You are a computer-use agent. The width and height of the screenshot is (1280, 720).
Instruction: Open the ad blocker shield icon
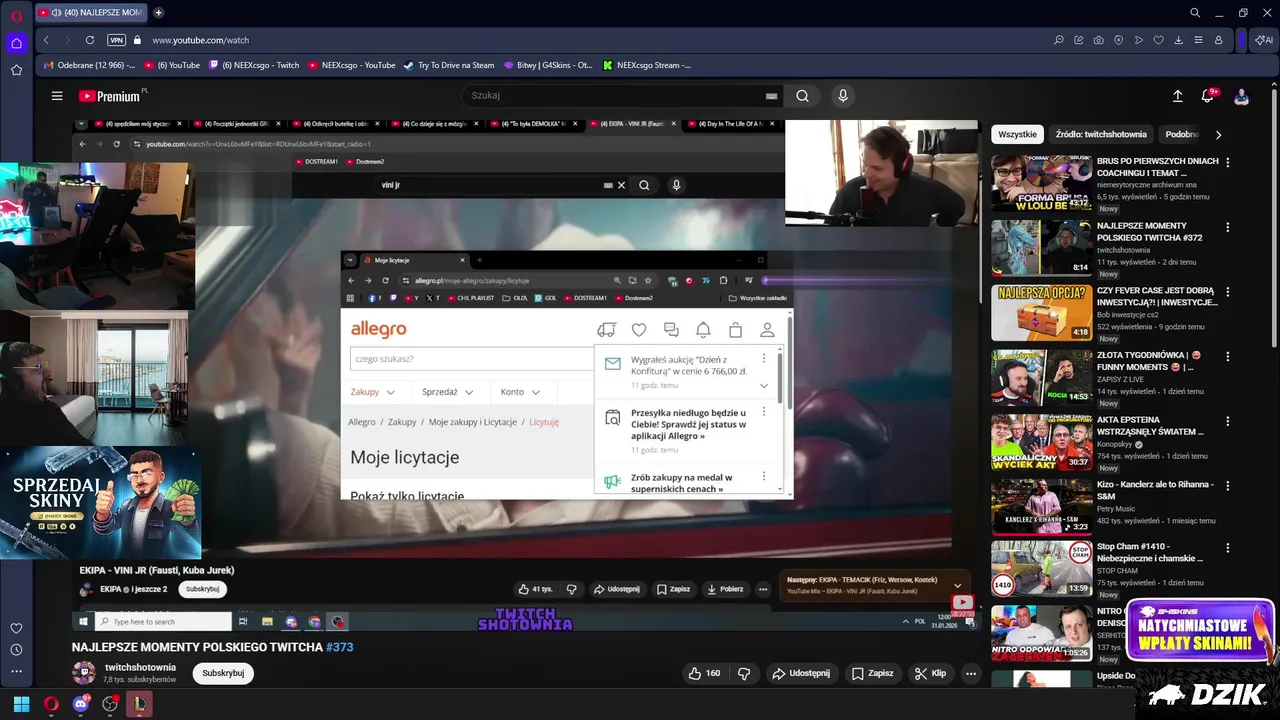(x=1119, y=40)
